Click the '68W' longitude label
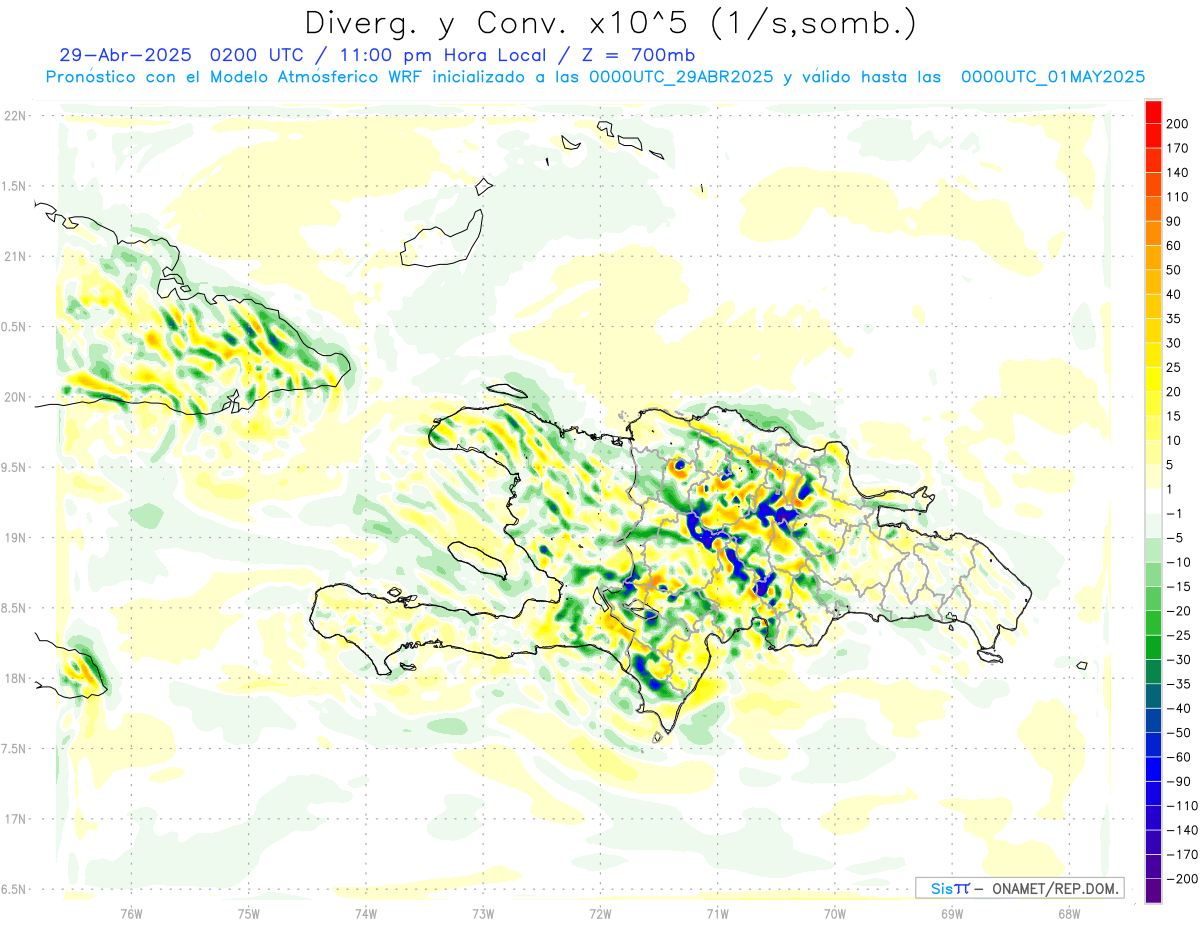Image resolution: width=1200 pixels, height=927 pixels. (x=1069, y=914)
